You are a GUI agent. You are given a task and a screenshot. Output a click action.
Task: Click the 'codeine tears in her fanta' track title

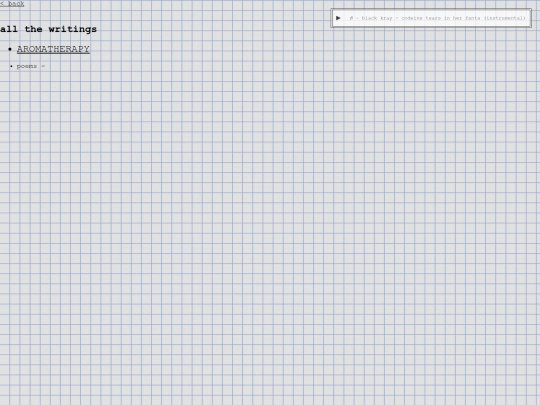(x=437, y=18)
